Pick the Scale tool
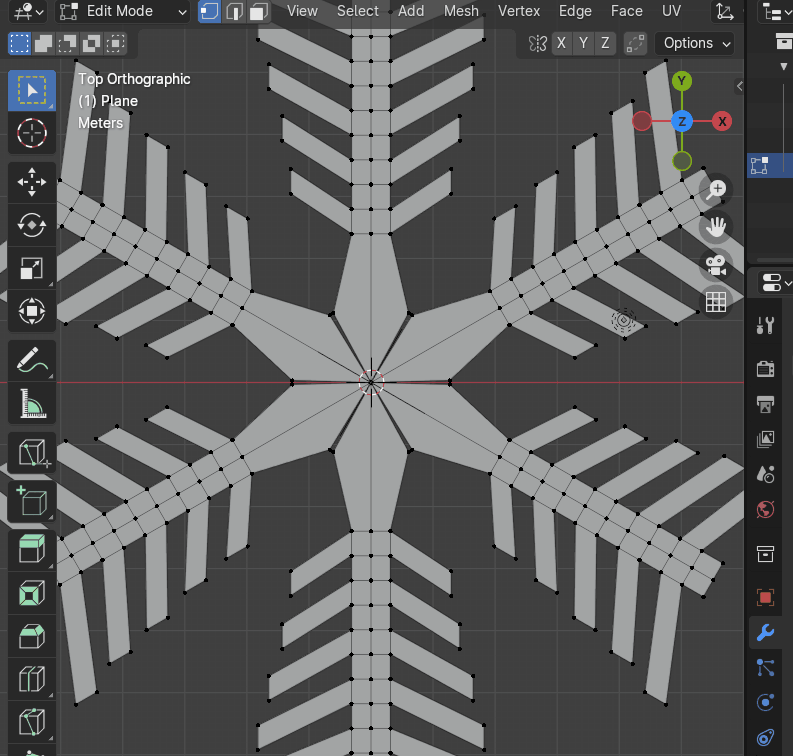This screenshot has height=756, width=793. [x=32, y=268]
